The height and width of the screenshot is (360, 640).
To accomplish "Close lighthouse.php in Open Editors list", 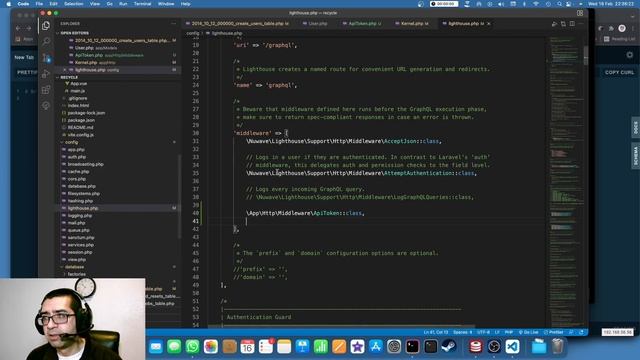I will point(64,70).
